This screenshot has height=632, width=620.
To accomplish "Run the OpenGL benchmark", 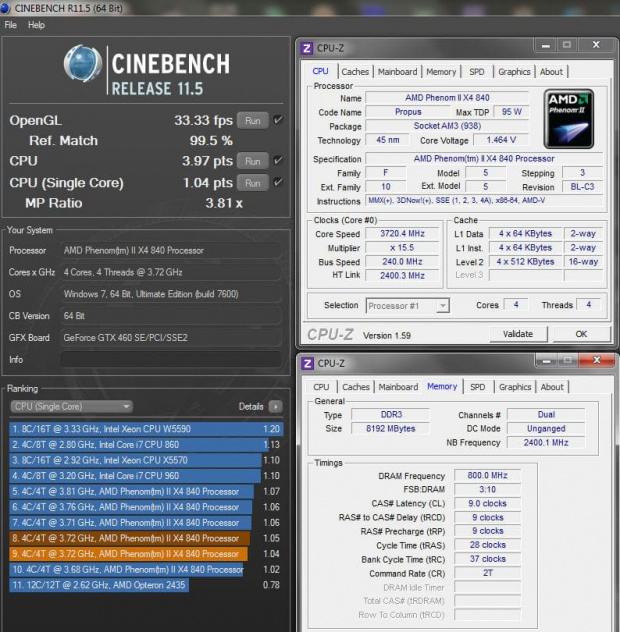I will [x=253, y=121].
